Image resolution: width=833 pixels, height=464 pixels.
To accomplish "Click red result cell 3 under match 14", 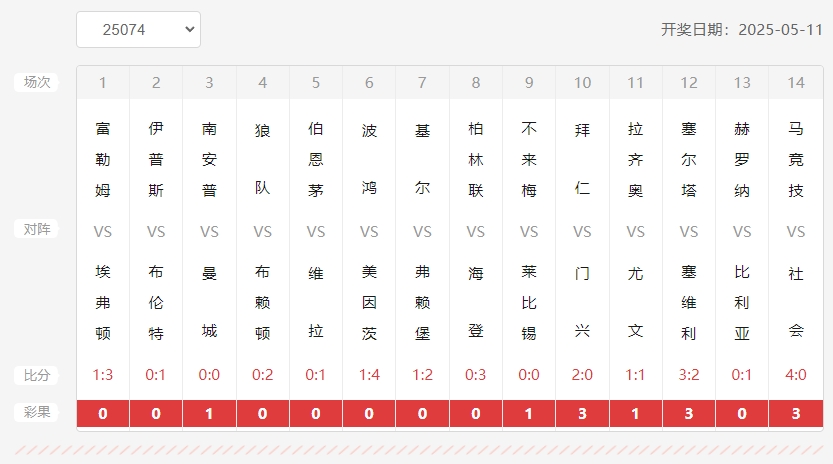I will coord(796,414).
